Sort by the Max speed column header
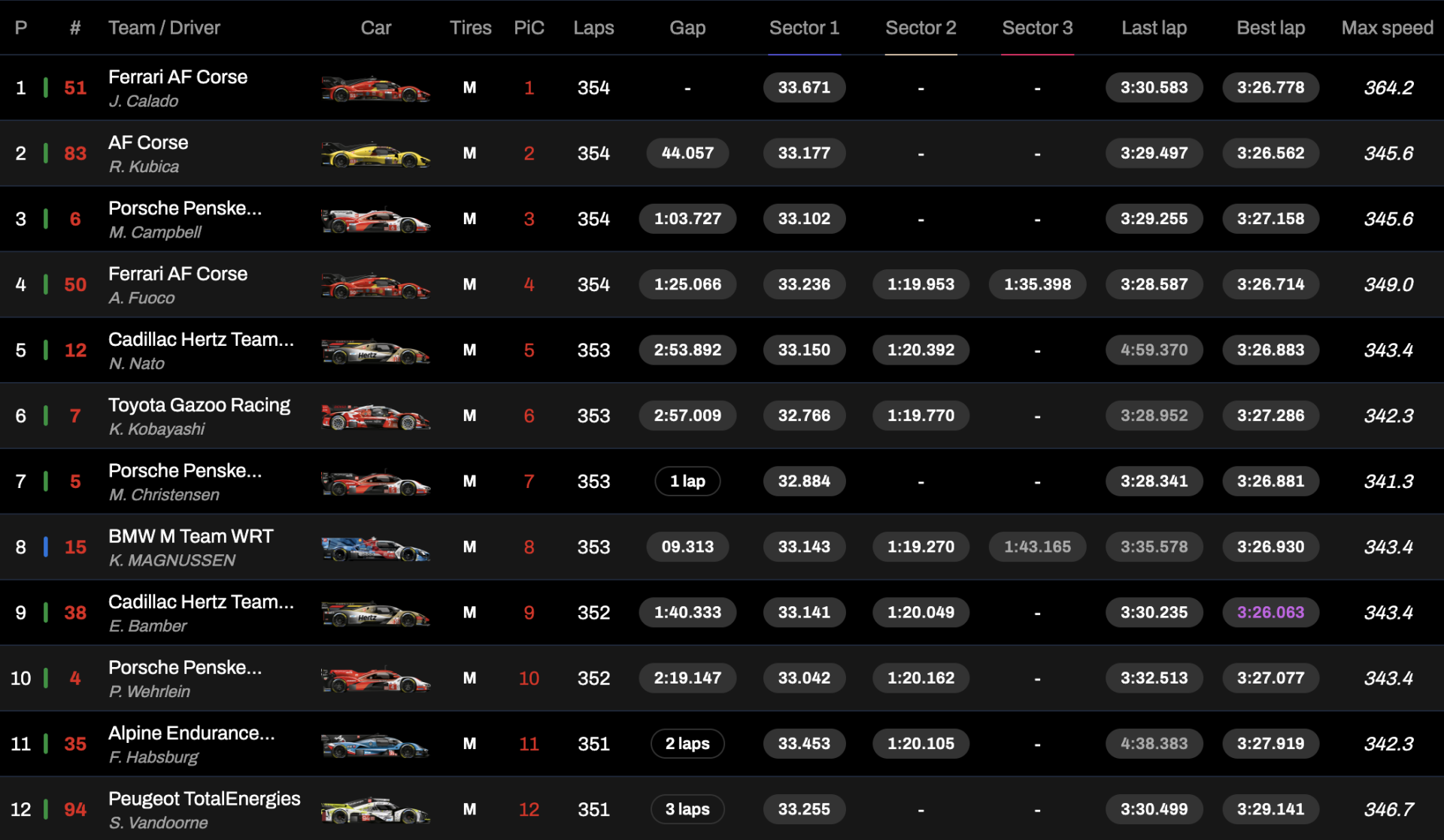This screenshot has height=840, width=1444. [1386, 28]
